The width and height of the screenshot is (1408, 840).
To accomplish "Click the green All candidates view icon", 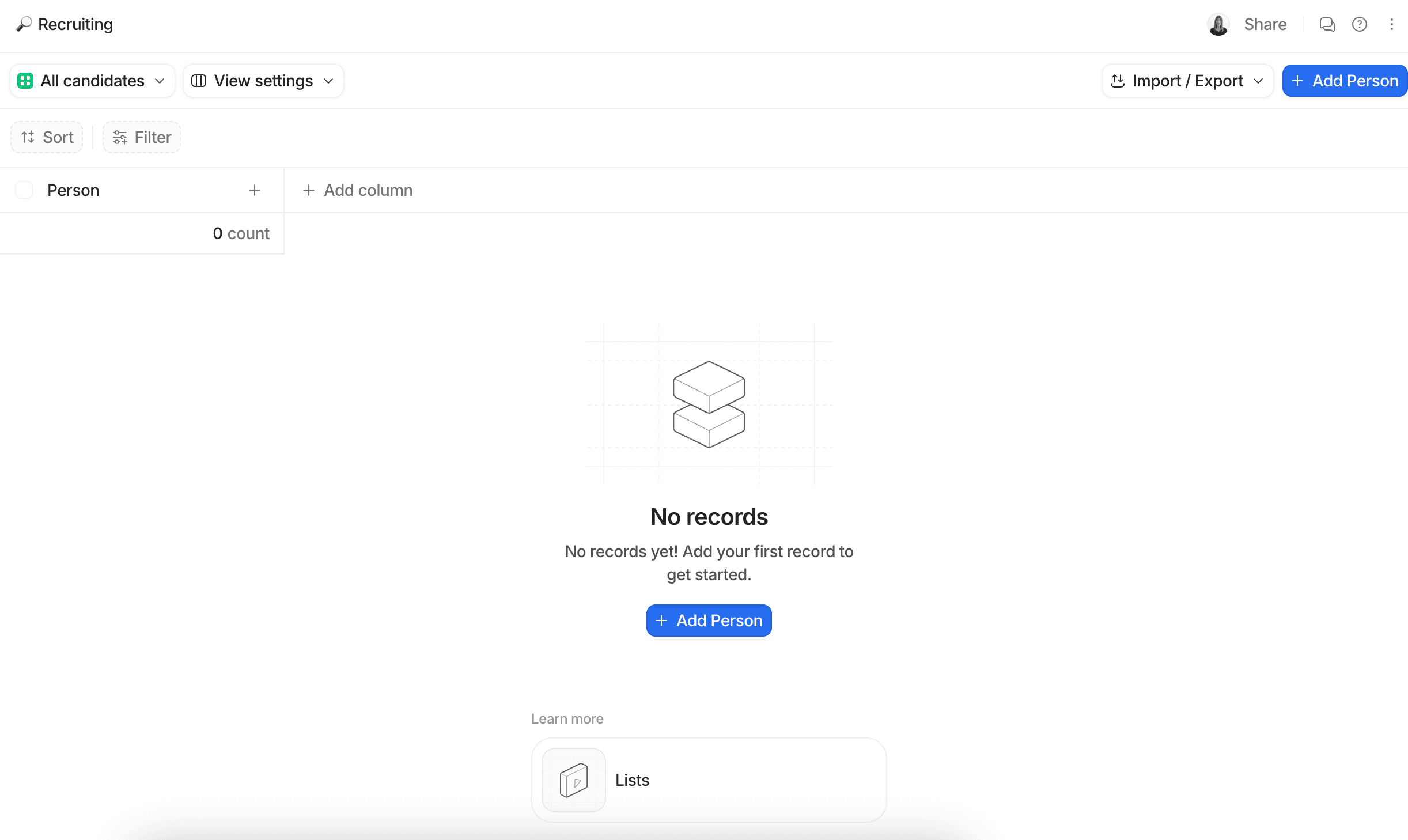I will (25, 81).
